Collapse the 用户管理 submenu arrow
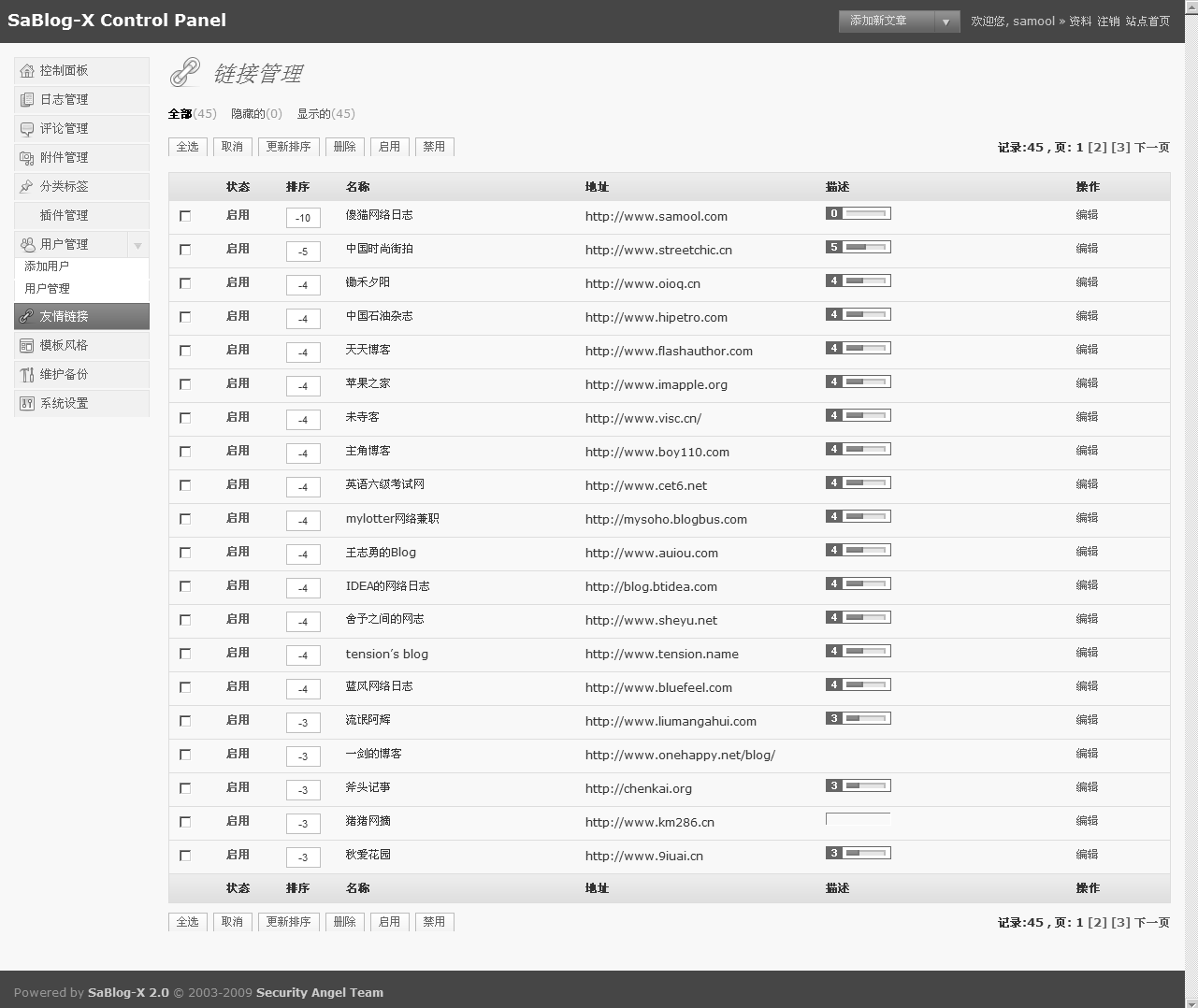This screenshot has width=1198, height=1008. 137,245
